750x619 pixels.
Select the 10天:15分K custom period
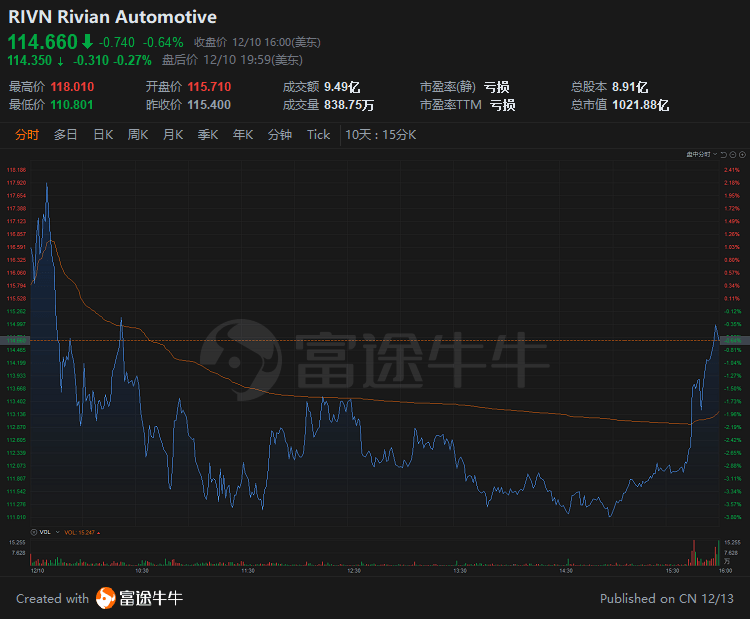point(381,135)
